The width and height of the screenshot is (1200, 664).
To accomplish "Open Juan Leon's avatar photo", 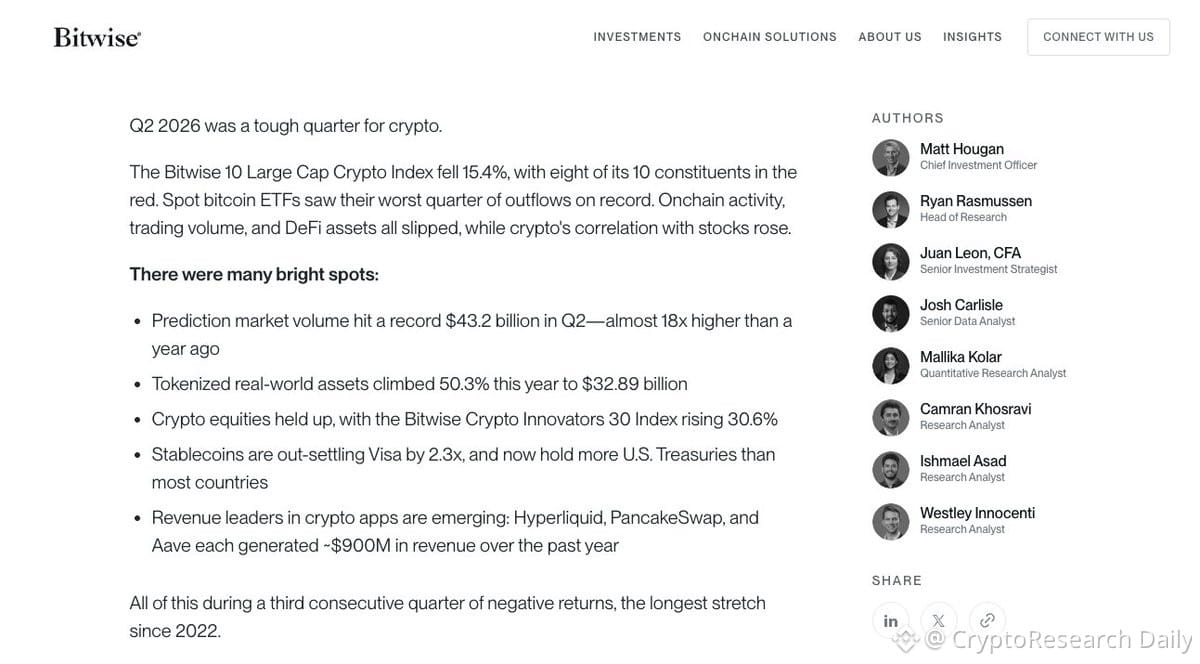I will pyautogui.click(x=890, y=261).
